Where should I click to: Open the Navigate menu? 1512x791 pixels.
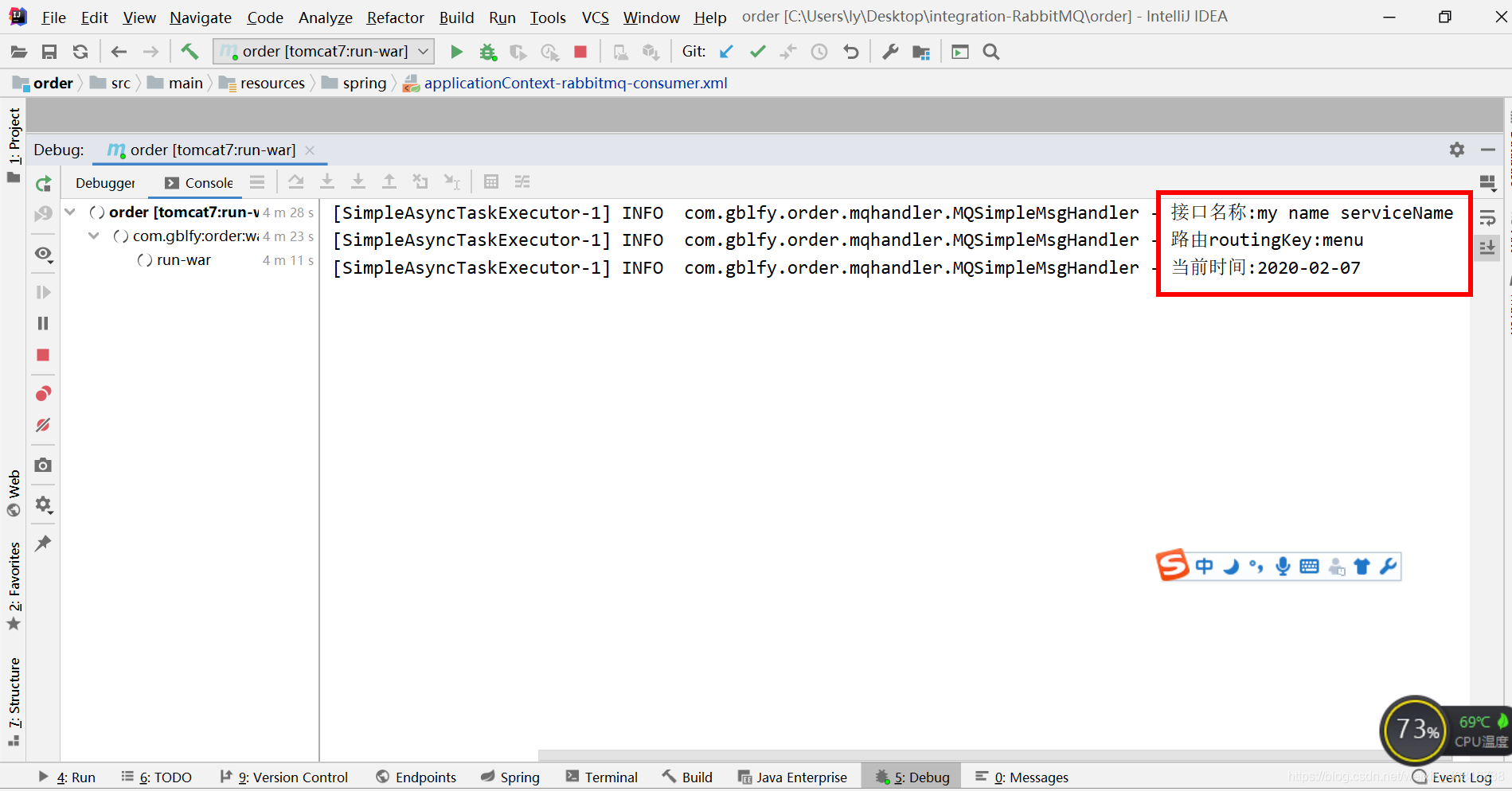(201, 18)
